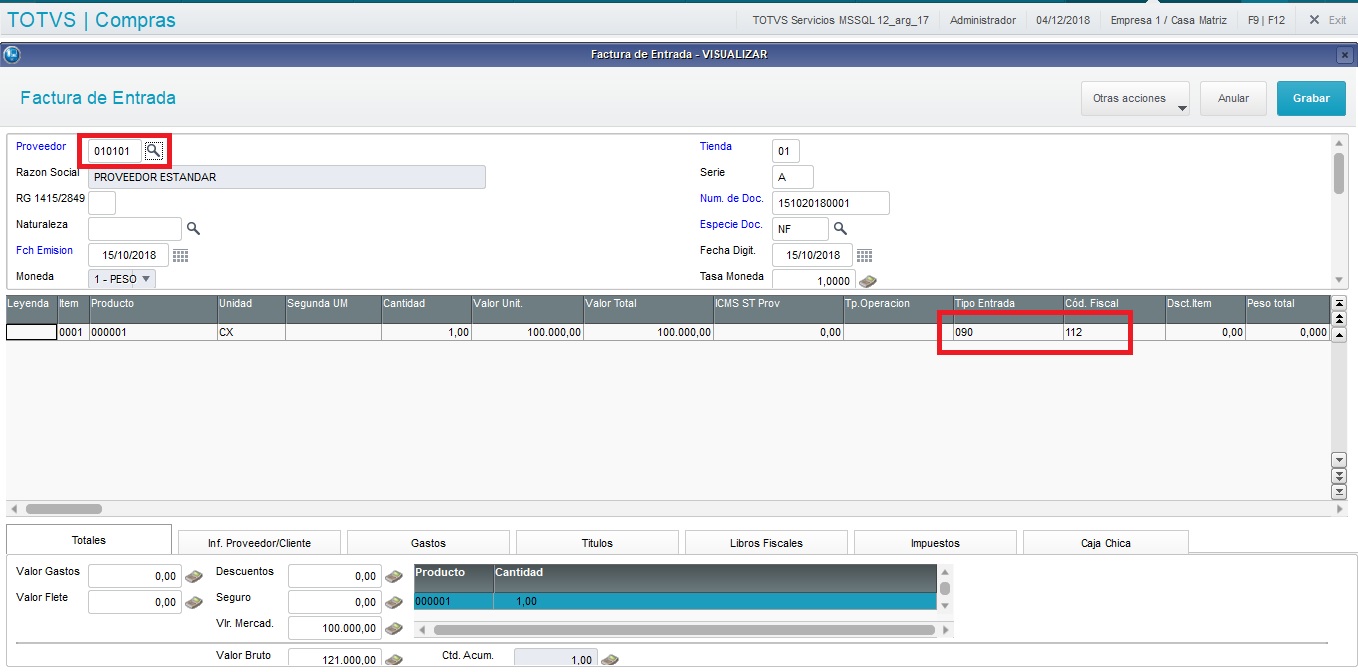The width and height of the screenshot is (1358, 672).
Task: Click the Cód. Fiscal cell showing 112
Action: (1113, 332)
